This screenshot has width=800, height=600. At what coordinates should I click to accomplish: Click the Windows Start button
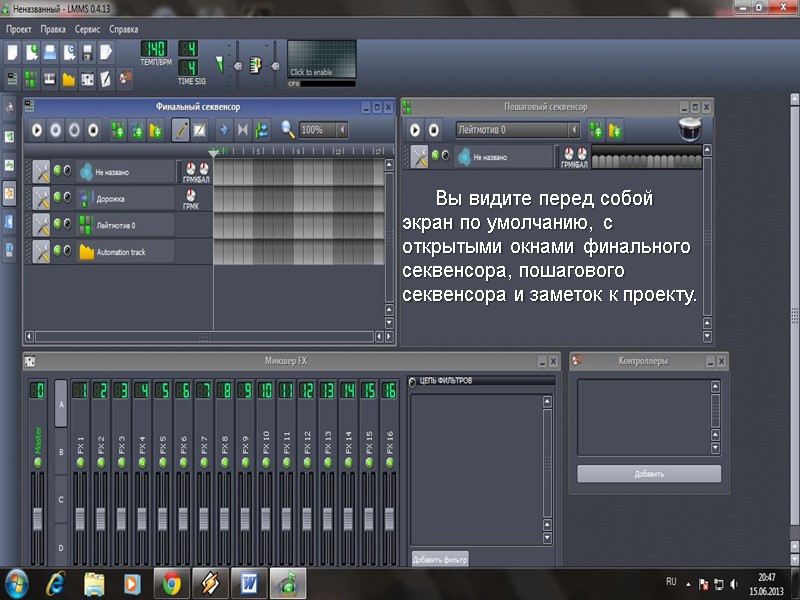click(17, 584)
